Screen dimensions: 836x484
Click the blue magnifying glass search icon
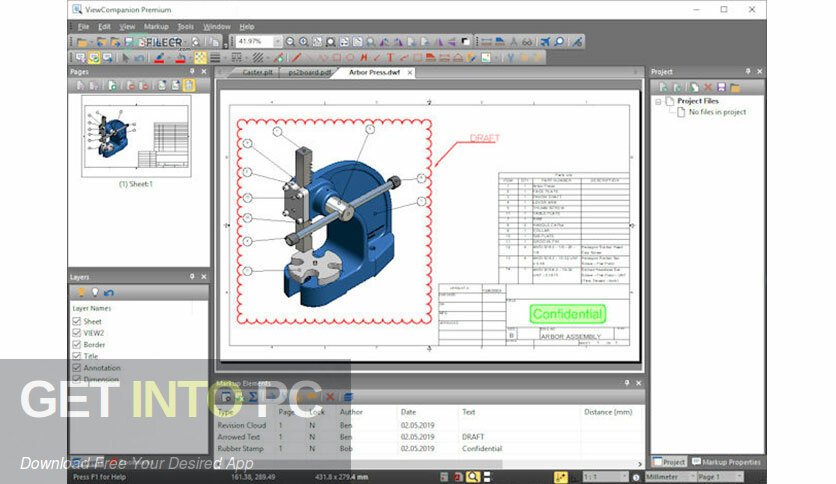pos(559,42)
